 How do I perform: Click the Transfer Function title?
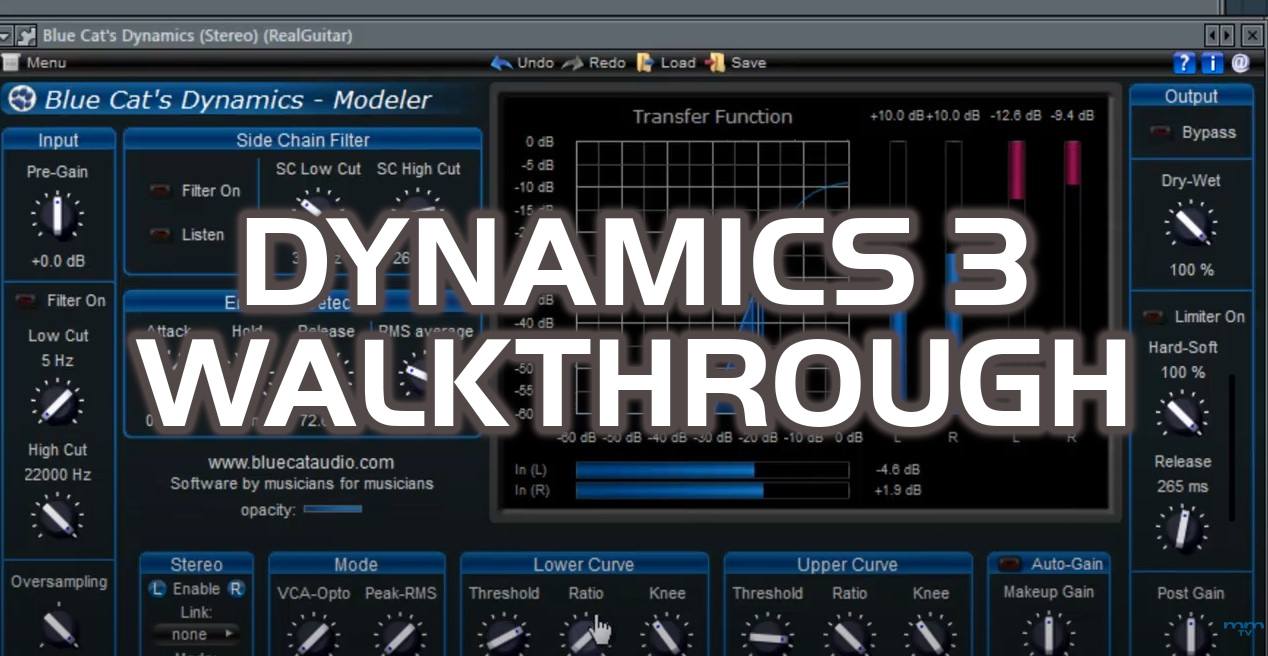click(712, 117)
